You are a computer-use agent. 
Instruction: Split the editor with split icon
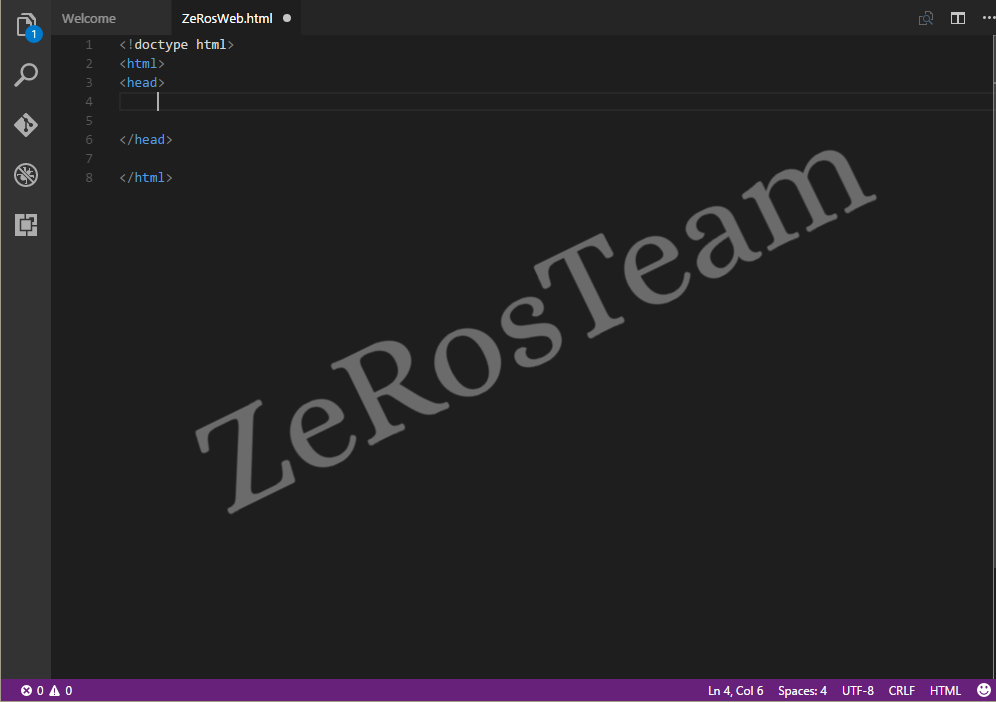[958, 18]
